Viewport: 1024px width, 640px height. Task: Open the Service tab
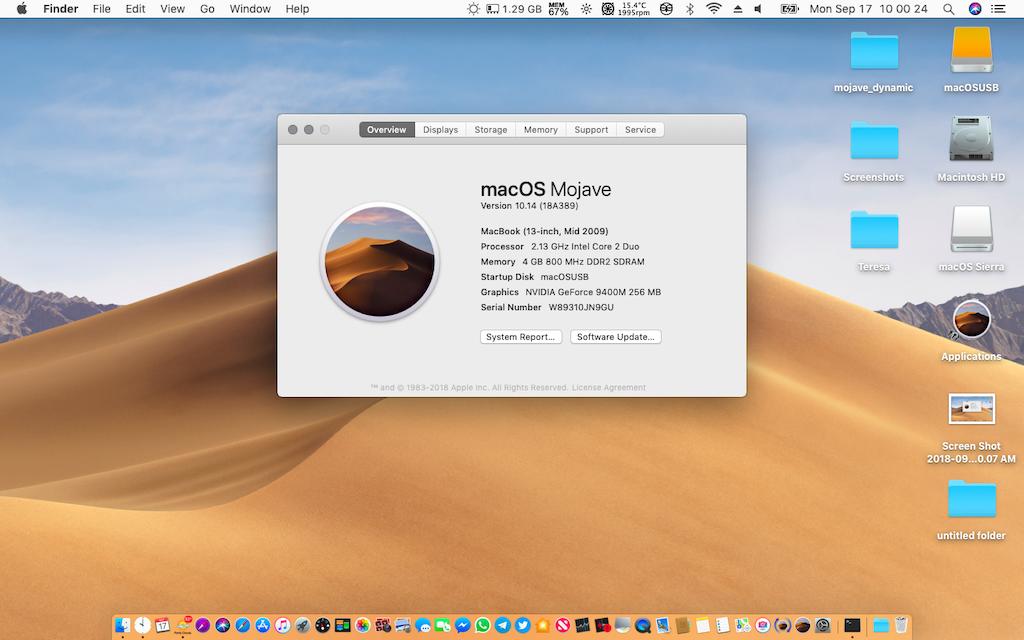tap(640, 129)
